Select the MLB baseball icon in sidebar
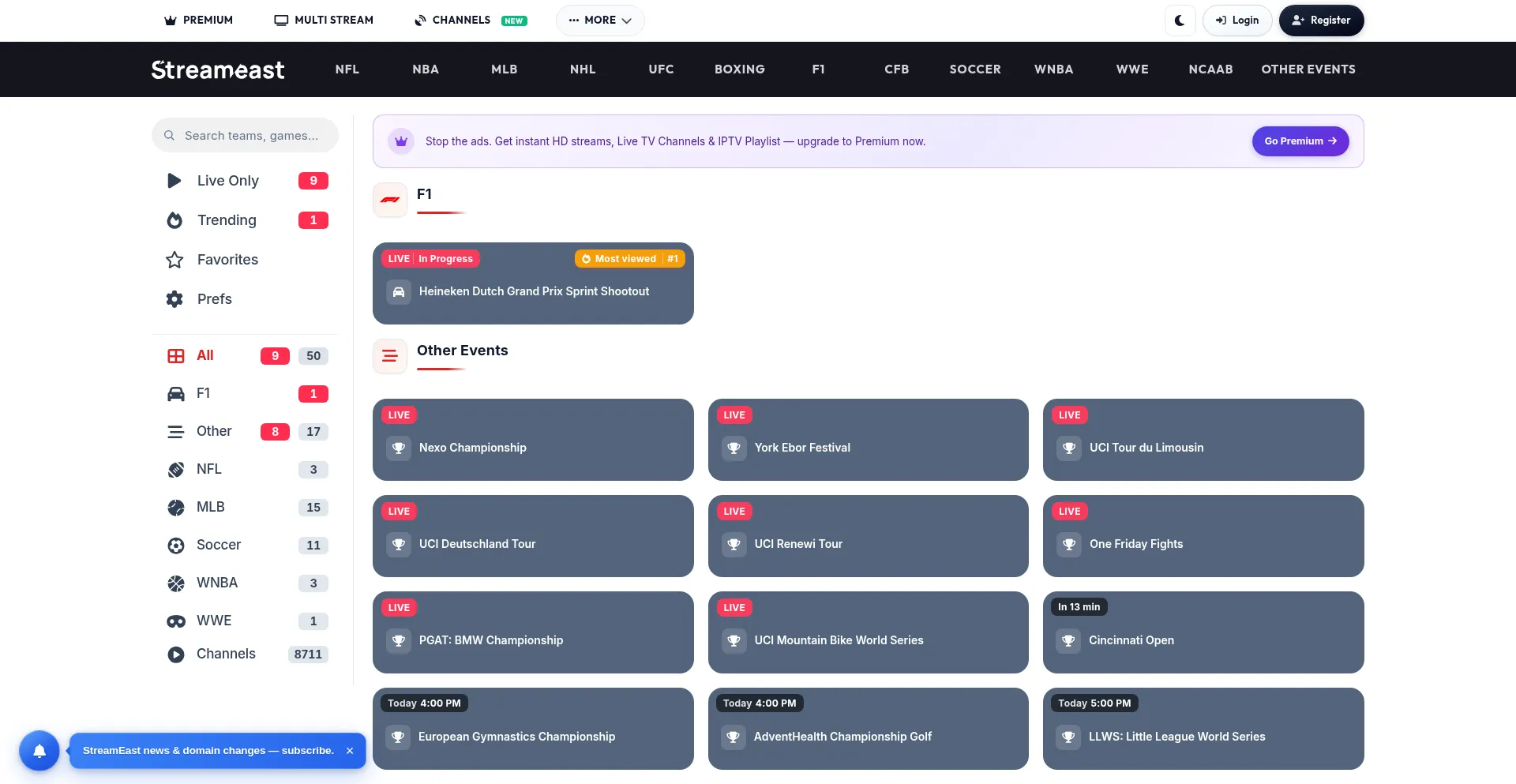 pos(176,508)
